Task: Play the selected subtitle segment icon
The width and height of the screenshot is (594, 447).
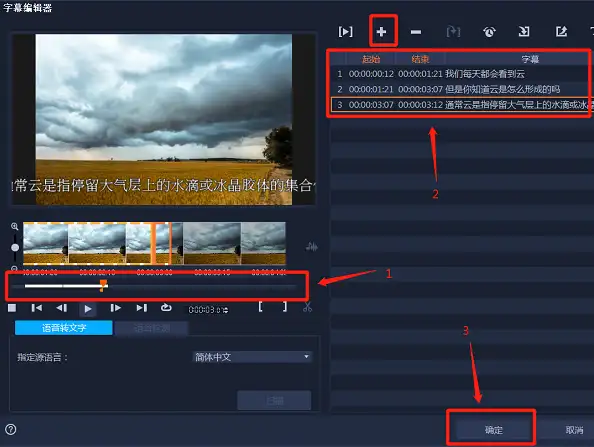Action: click(x=345, y=32)
